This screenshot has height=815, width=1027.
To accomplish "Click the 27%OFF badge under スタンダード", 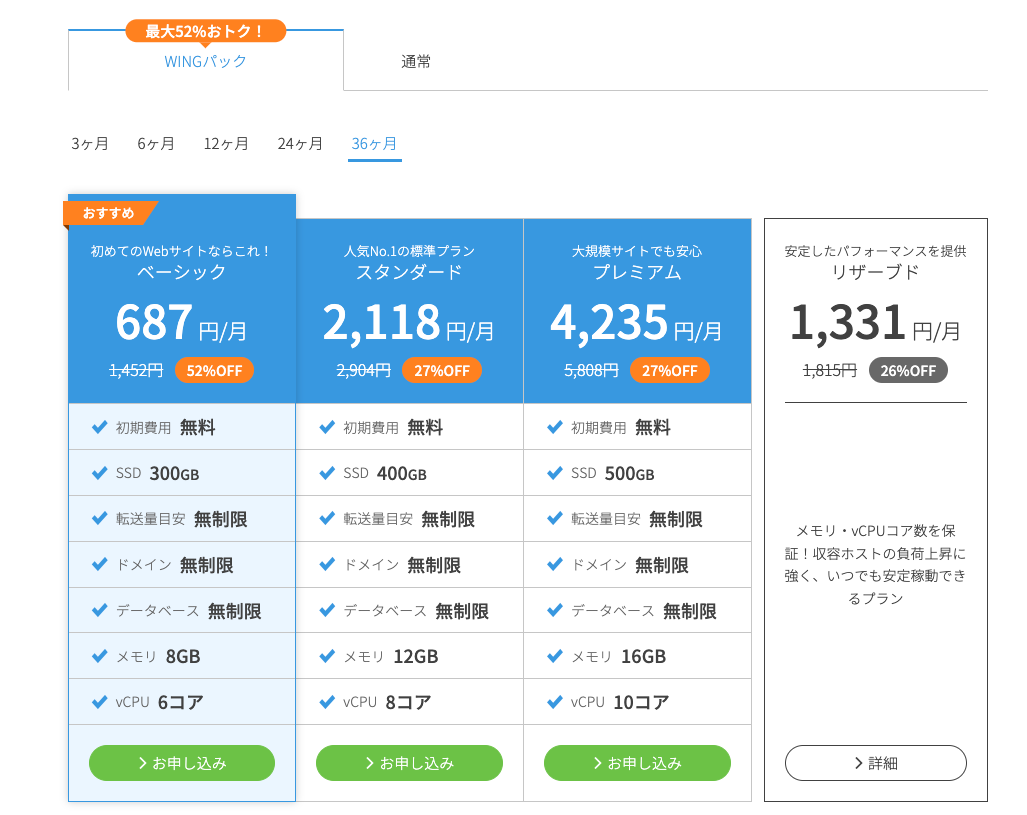I will [x=442, y=371].
